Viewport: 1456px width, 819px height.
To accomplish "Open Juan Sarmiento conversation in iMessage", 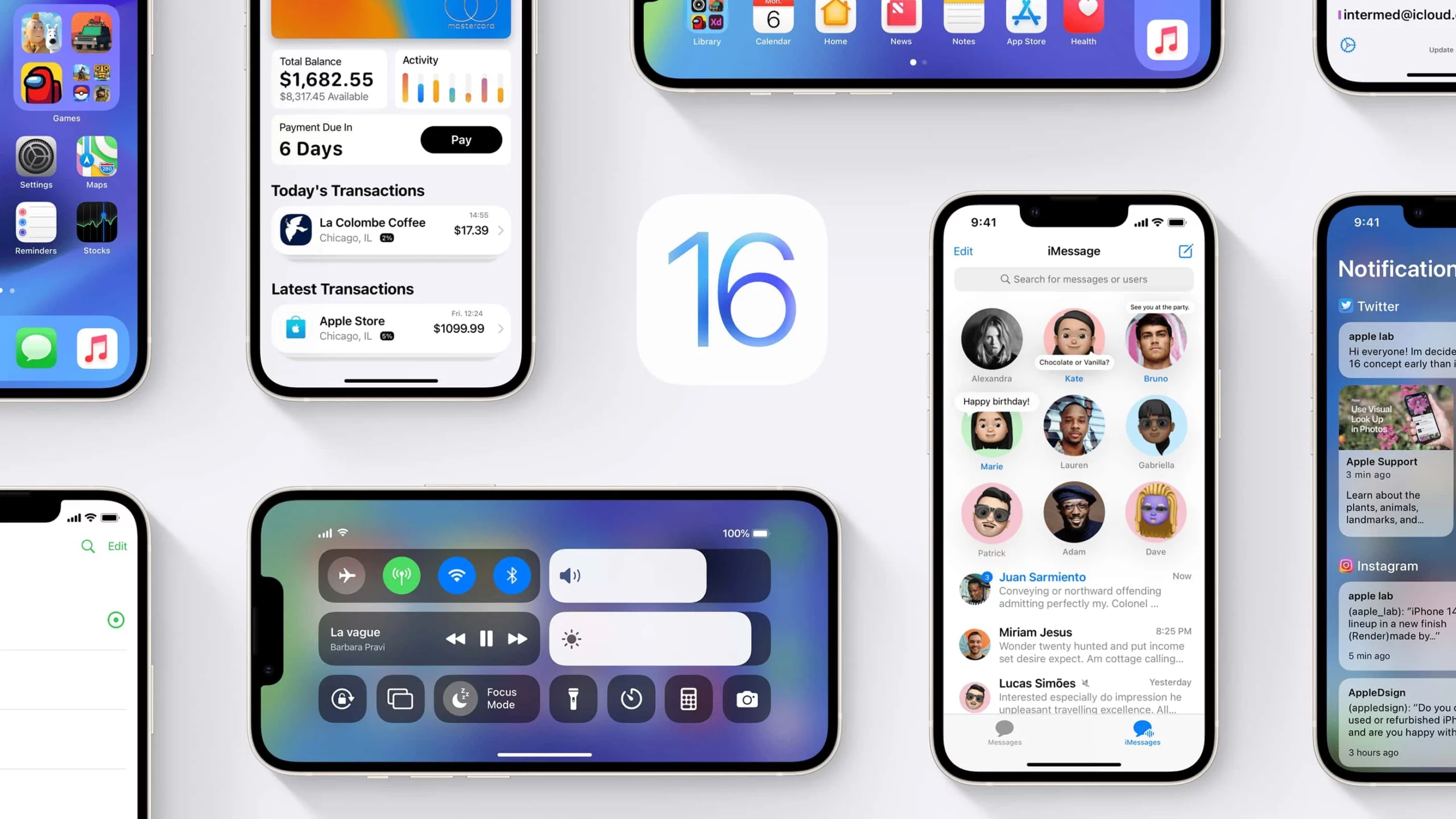I will [1074, 590].
